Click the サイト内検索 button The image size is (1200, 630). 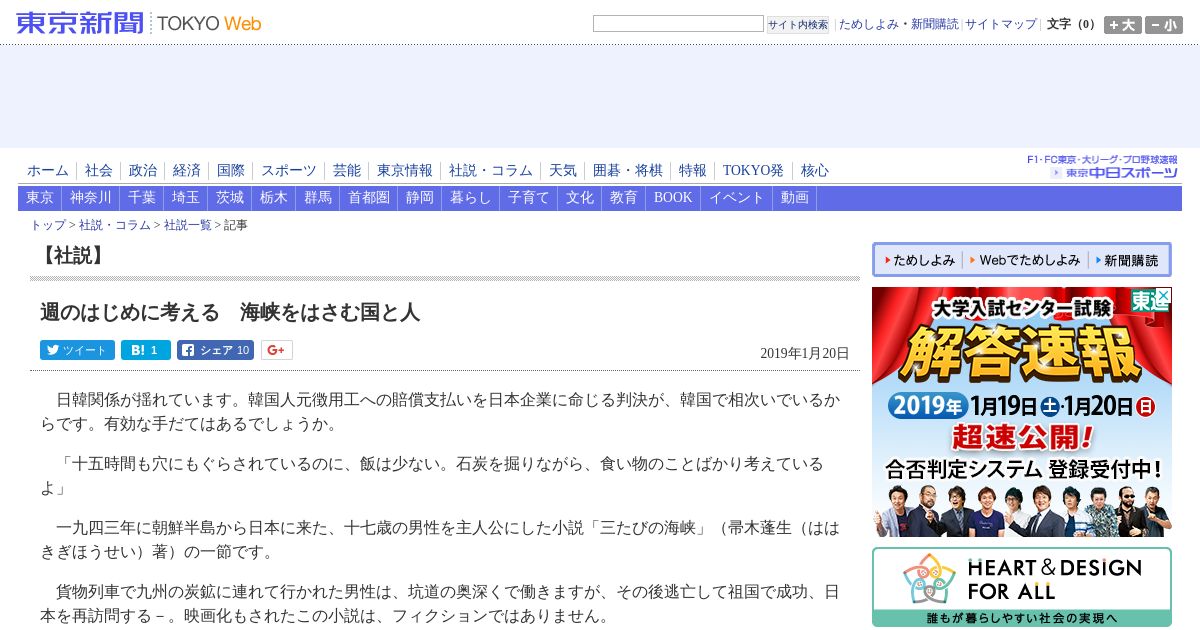(x=798, y=24)
